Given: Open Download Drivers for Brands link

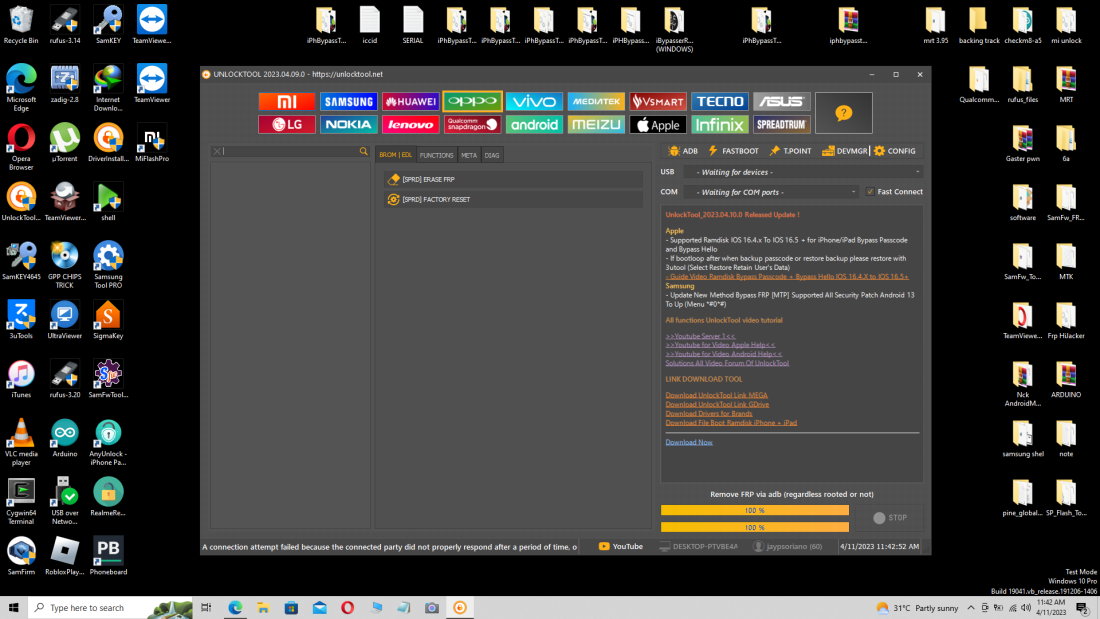Looking at the screenshot, I should (709, 413).
